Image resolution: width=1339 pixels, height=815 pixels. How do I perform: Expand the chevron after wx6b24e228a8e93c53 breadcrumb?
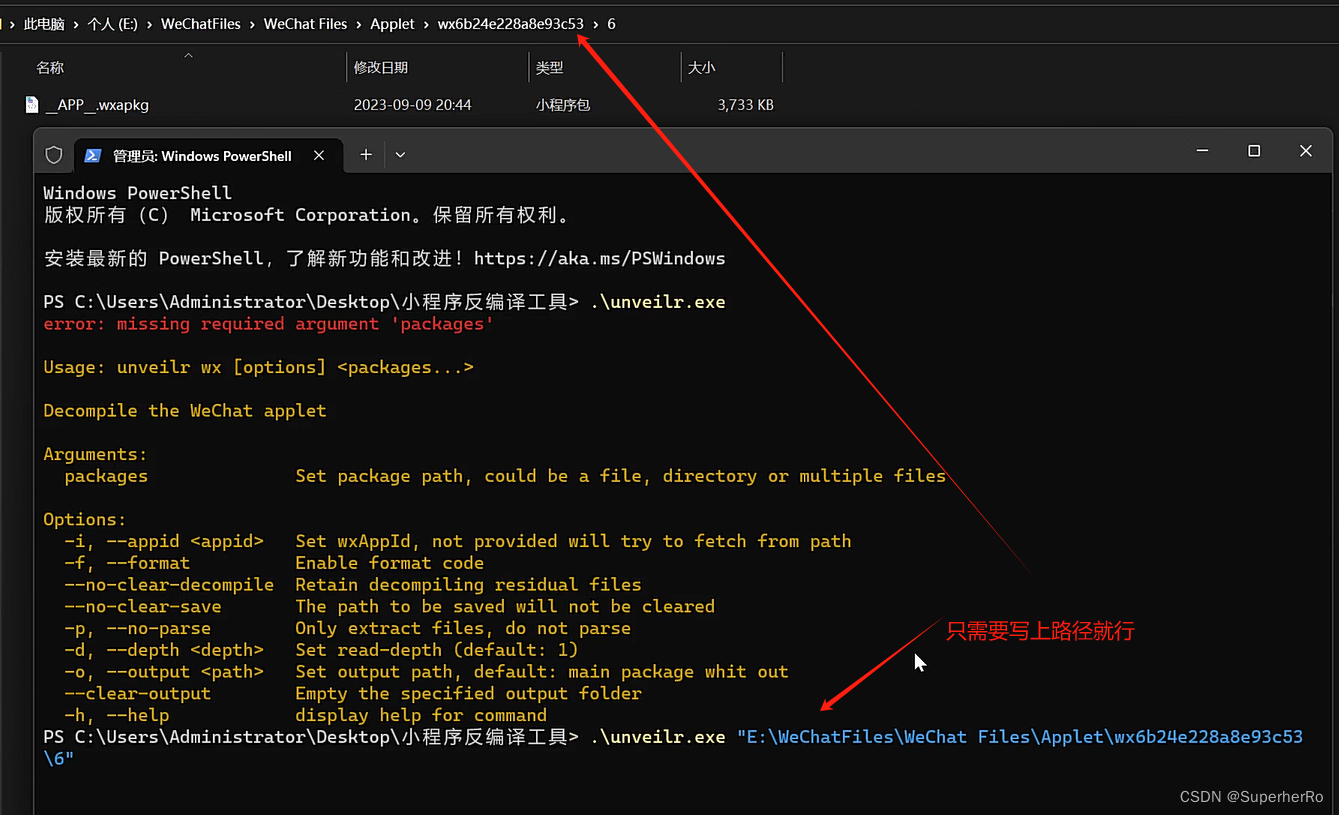(x=596, y=24)
